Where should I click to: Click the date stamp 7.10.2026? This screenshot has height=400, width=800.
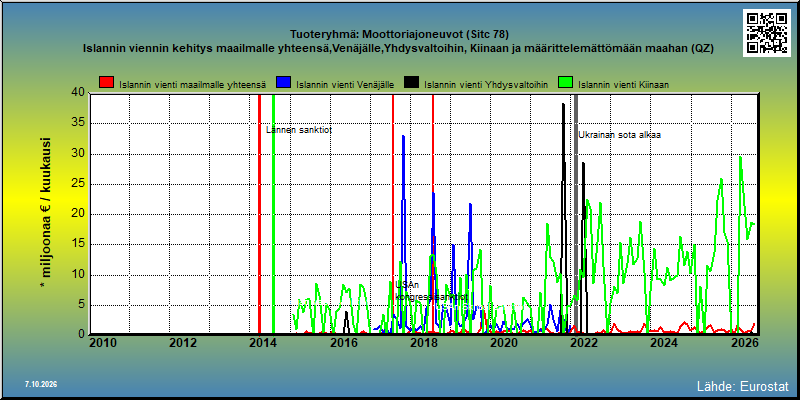click(x=41, y=384)
